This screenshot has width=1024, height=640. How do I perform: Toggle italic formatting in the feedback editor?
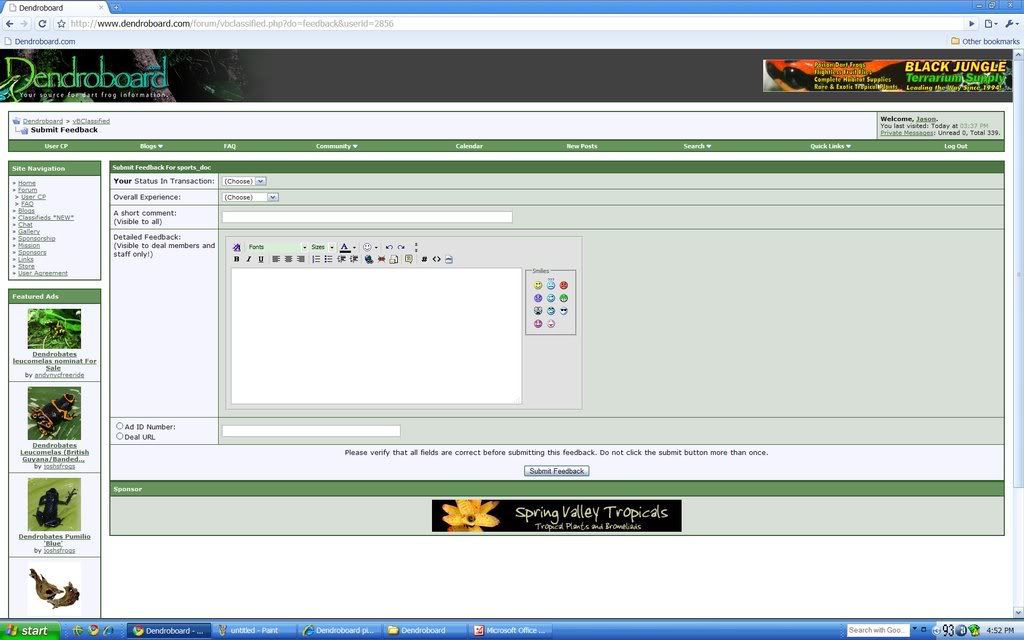pyautogui.click(x=249, y=259)
